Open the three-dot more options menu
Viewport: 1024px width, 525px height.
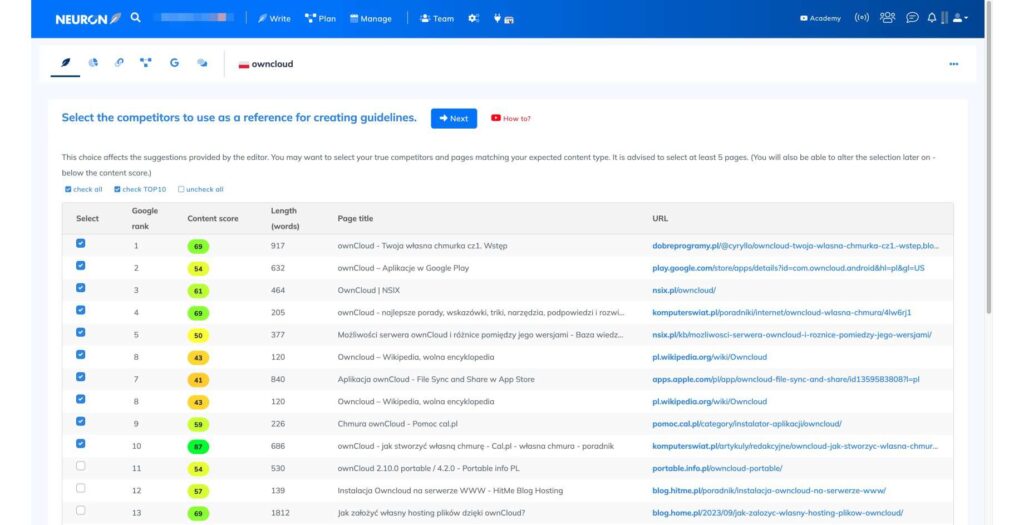click(953, 64)
